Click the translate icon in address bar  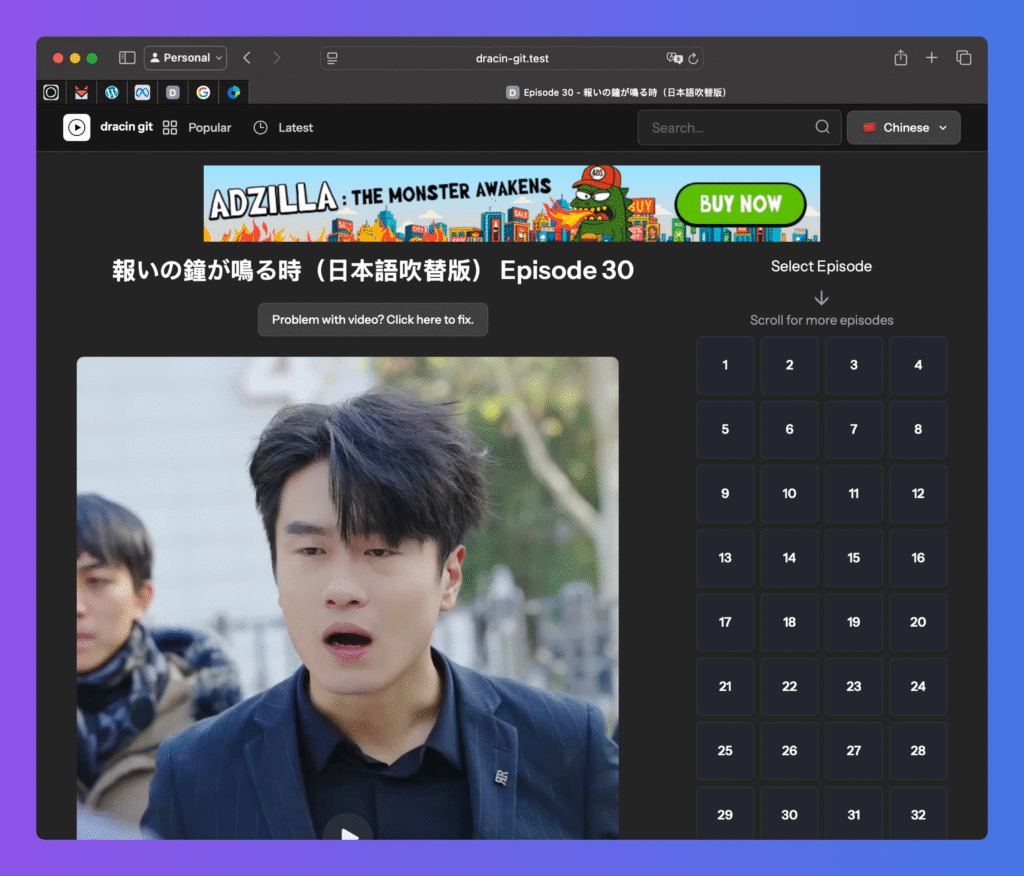point(674,58)
